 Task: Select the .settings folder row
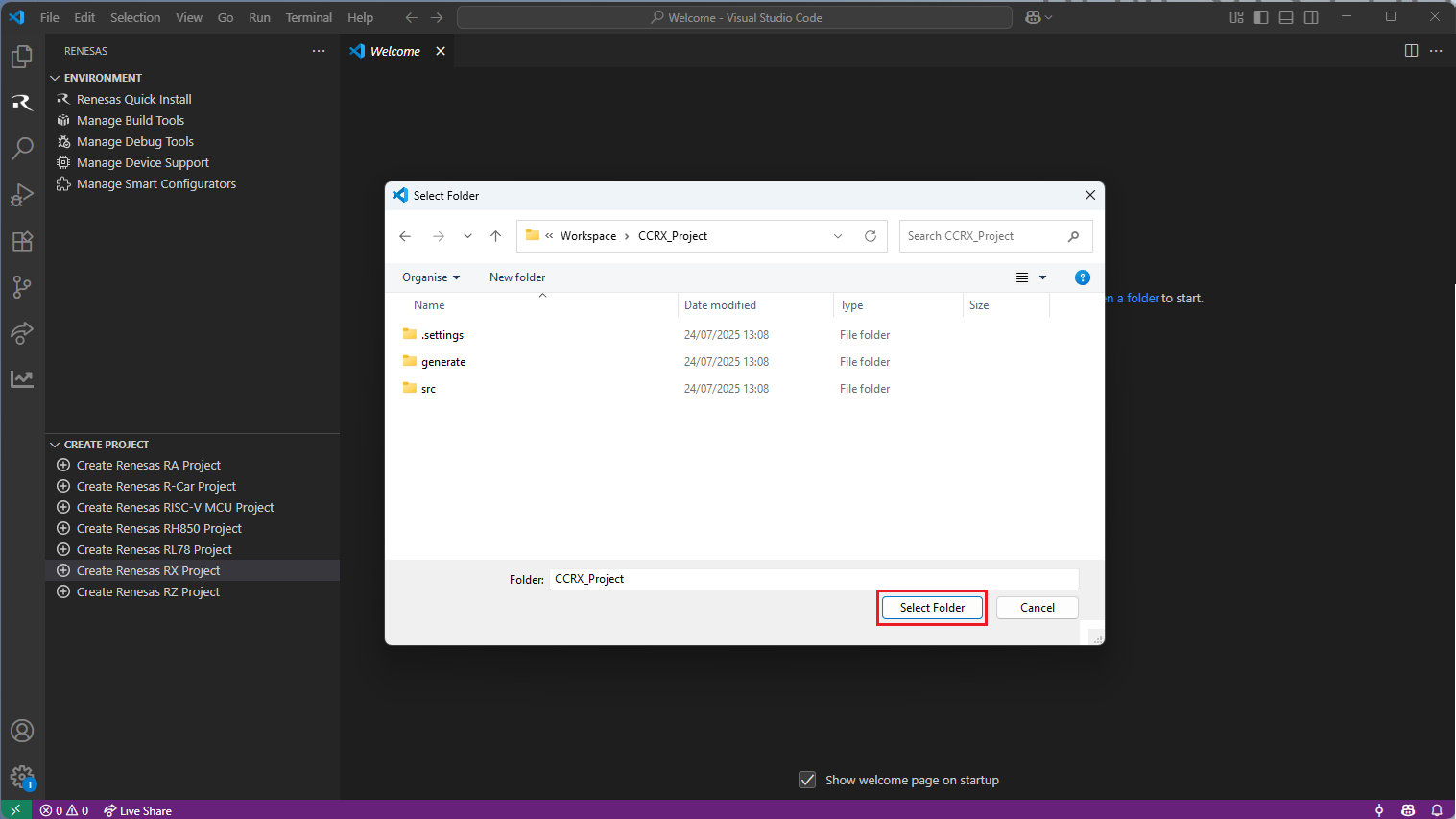(725, 335)
